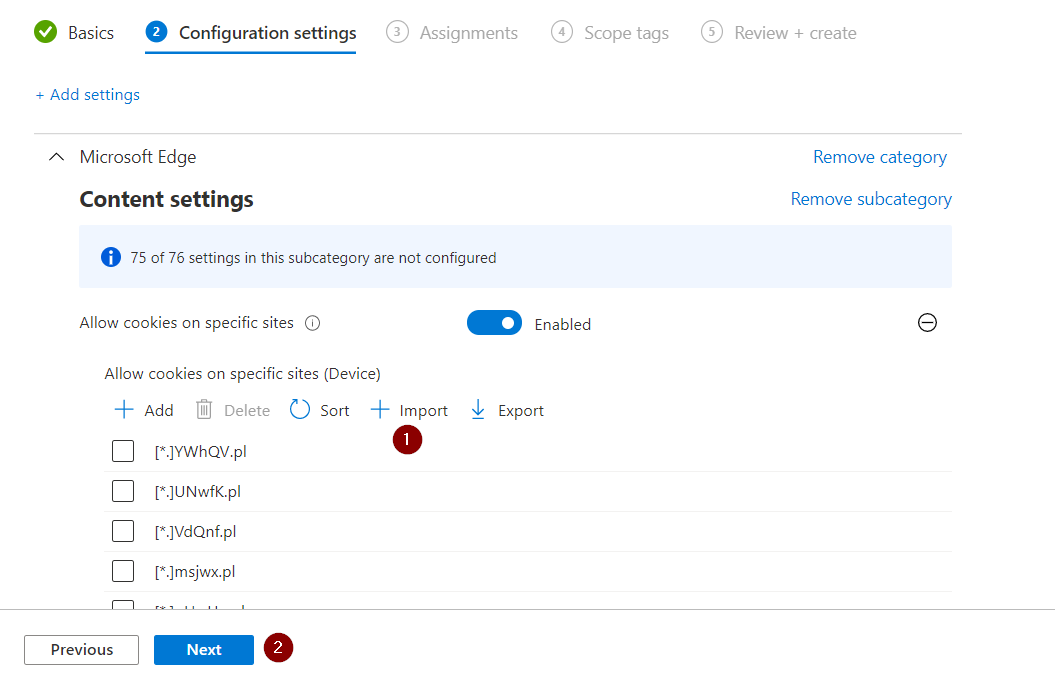Image resolution: width=1055 pixels, height=680 pixels.
Task: Click the step 3 circle icon
Action: [x=397, y=32]
